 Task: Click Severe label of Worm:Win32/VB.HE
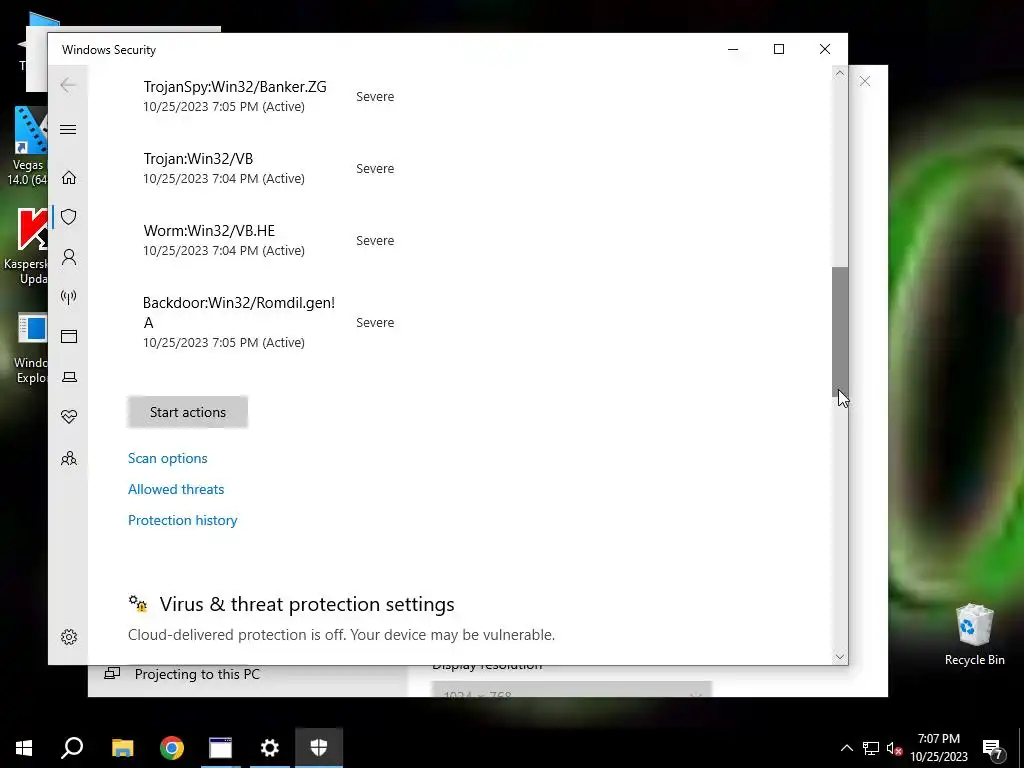pyautogui.click(x=375, y=240)
